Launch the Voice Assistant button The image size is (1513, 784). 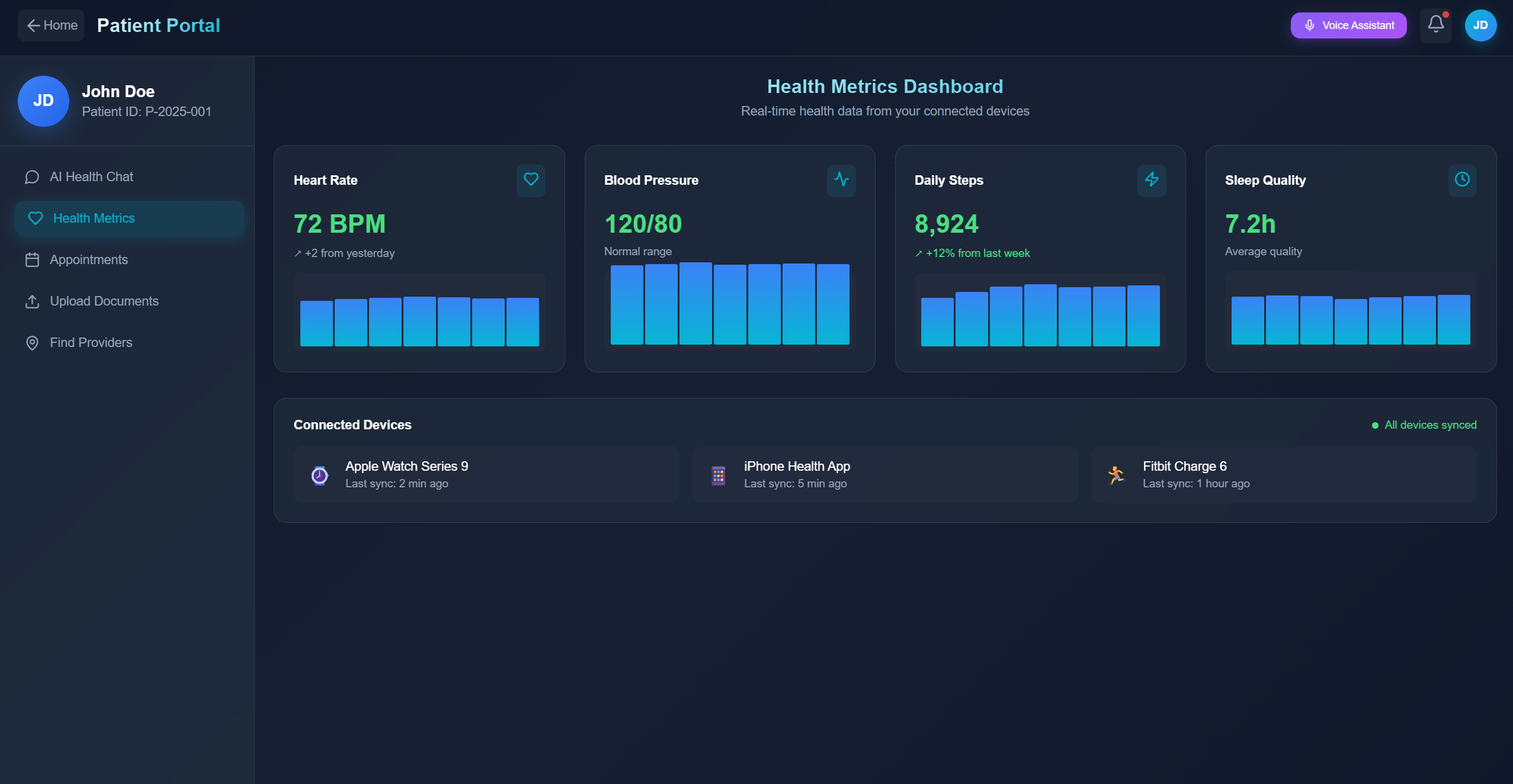[1348, 25]
